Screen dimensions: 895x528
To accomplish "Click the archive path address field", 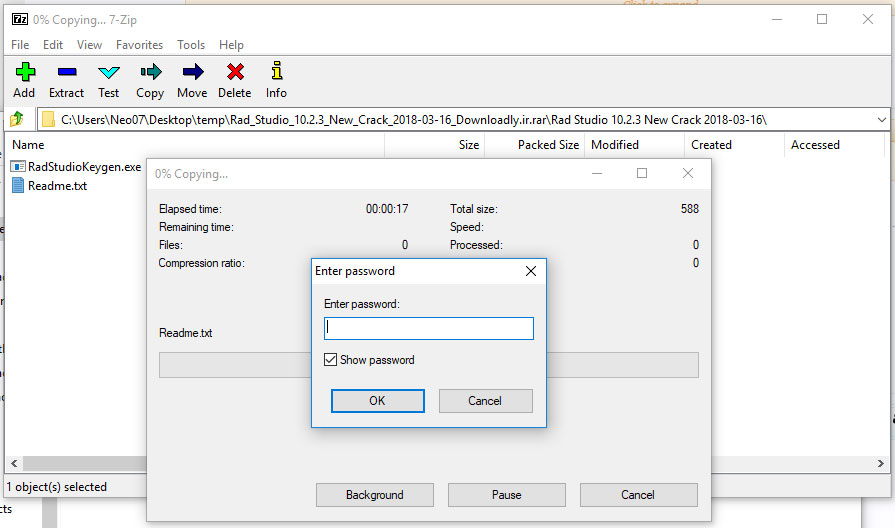I will [463, 119].
